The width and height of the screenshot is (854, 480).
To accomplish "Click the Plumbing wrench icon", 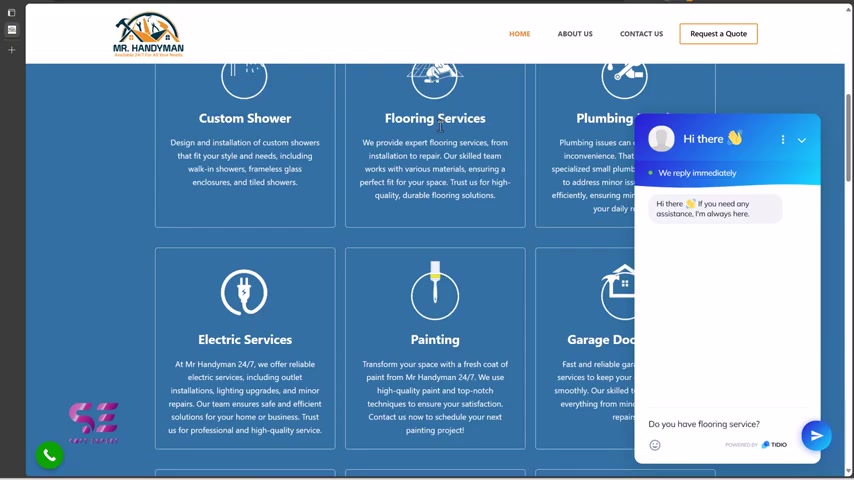I will (x=624, y=81).
